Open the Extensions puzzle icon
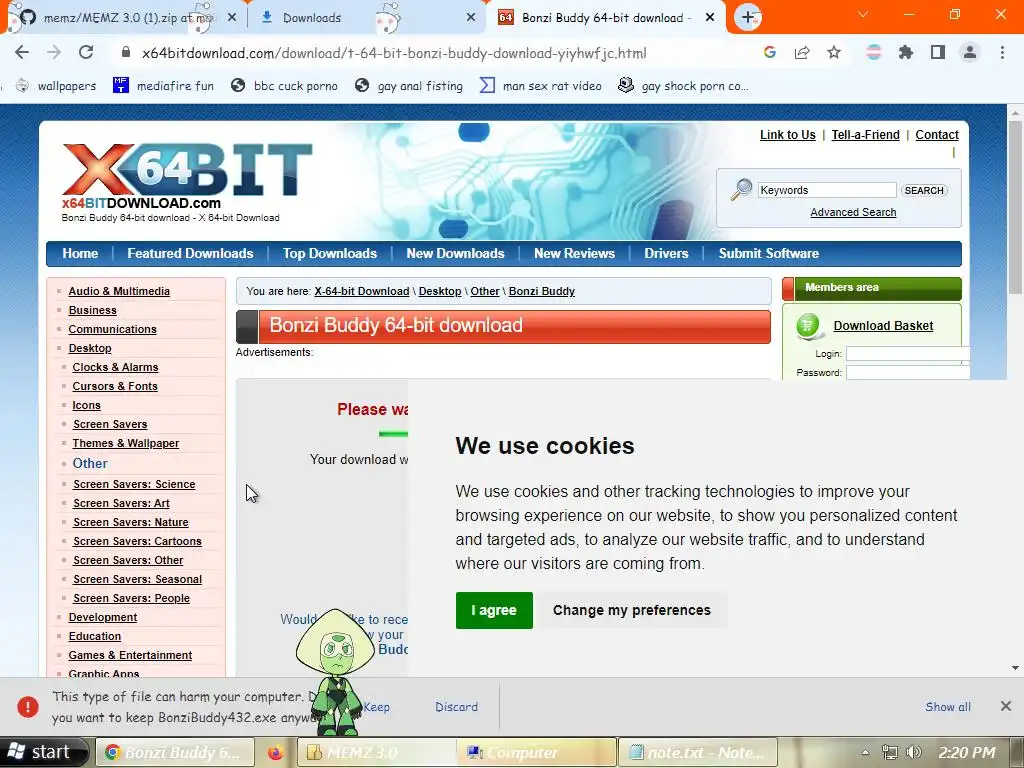Viewport: 1024px width, 768px height. pyautogui.click(x=906, y=53)
